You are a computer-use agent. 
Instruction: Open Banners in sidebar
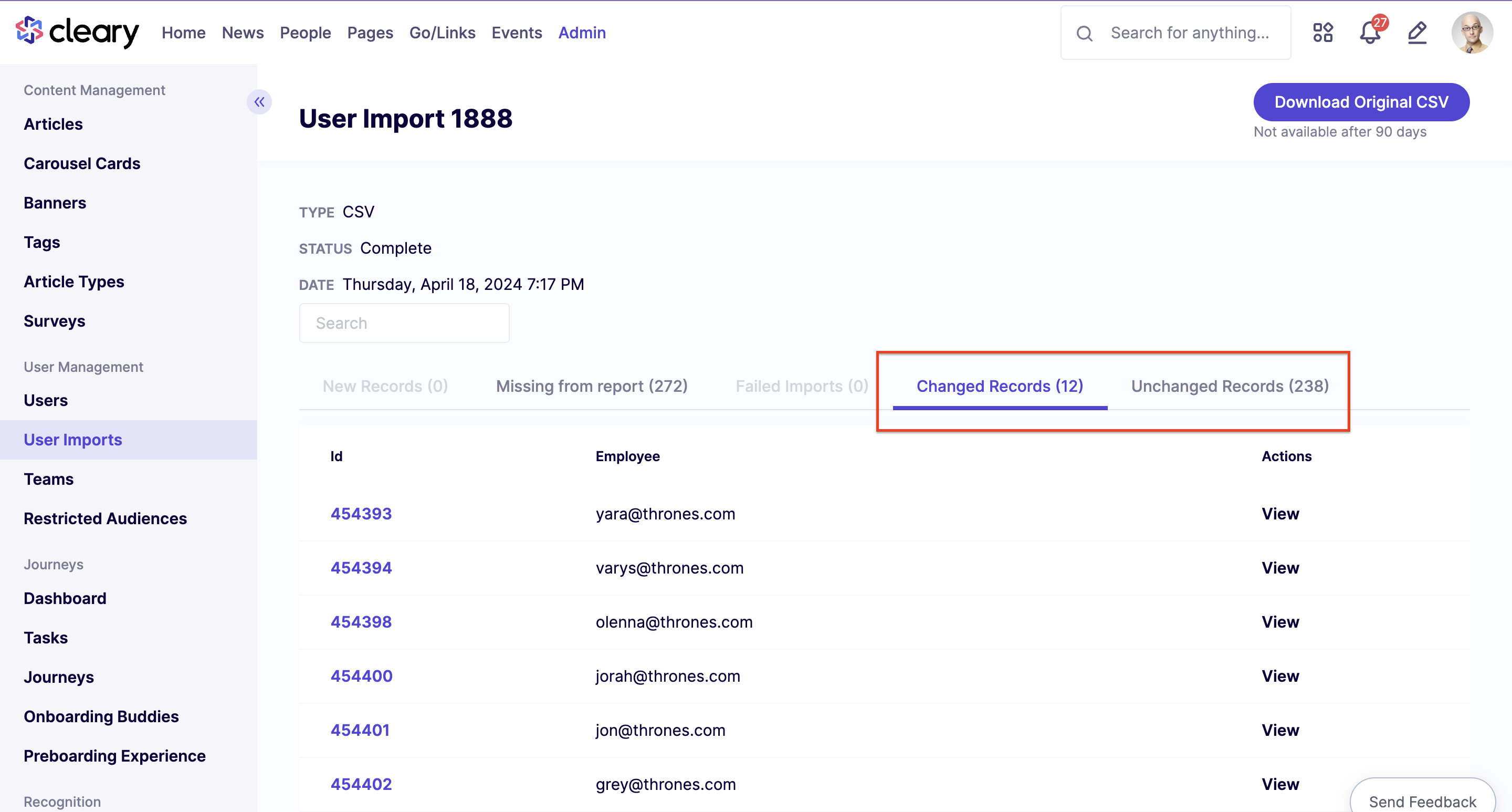click(x=55, y=203)
